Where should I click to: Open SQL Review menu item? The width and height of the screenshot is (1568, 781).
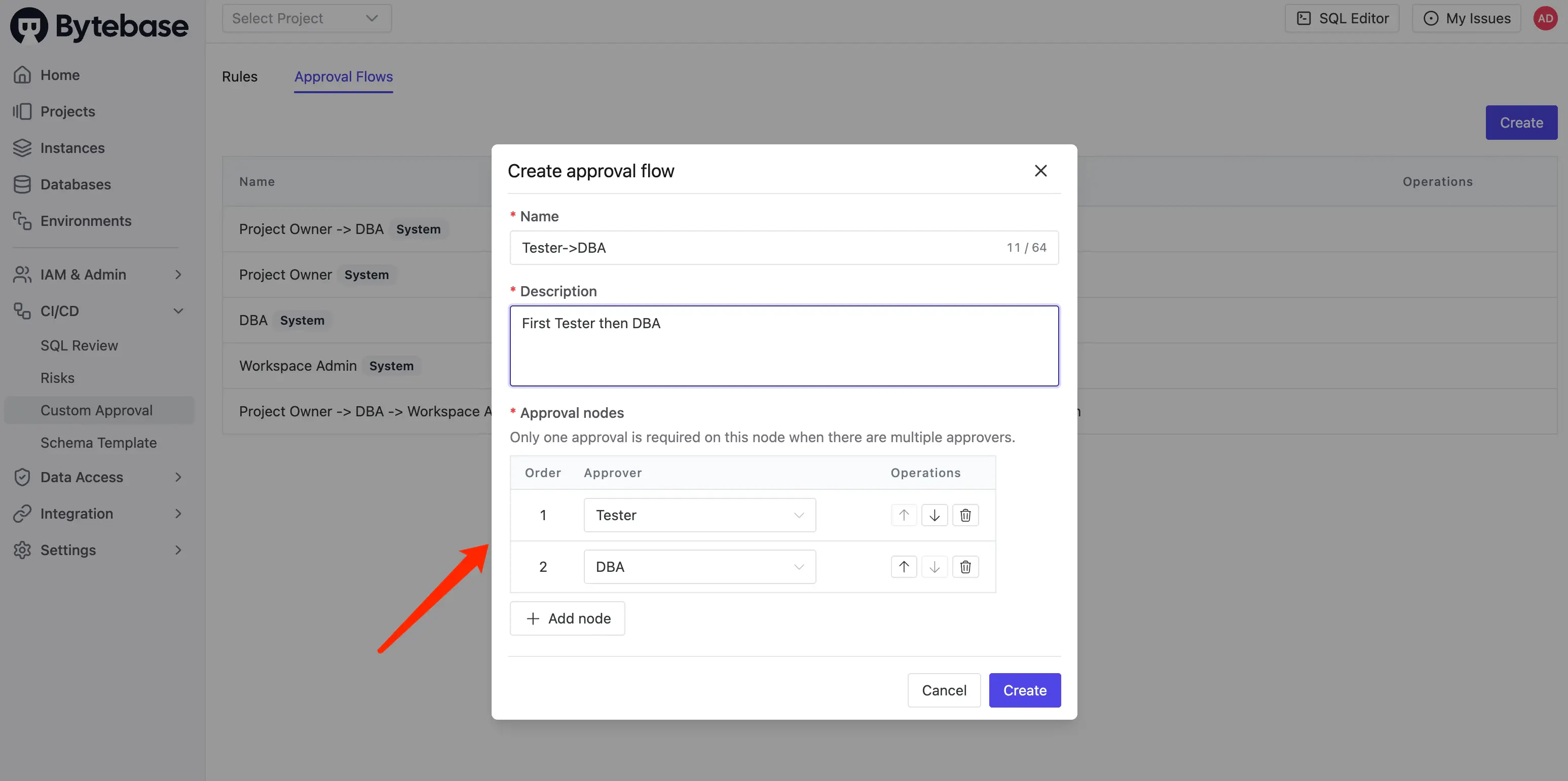click(x=79, y=345)
